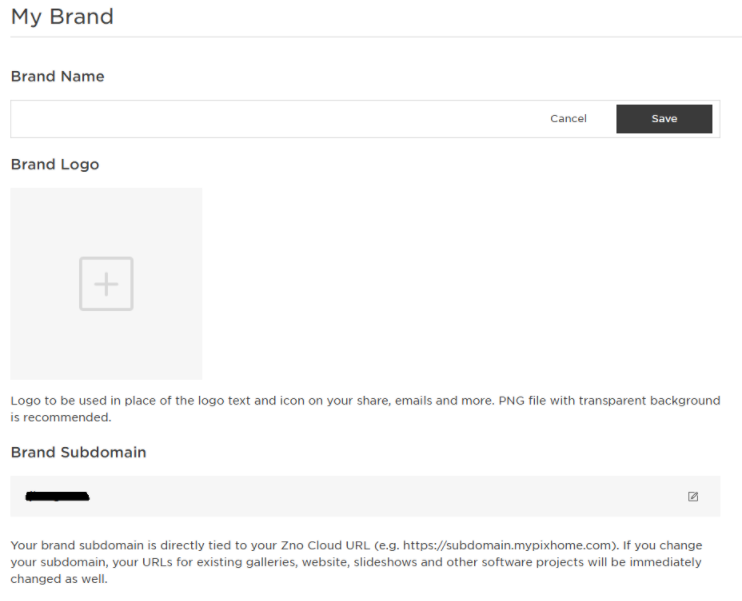This screenshot has height=601, width=742.
Task: Select the Brand Logo section label
Action: point(55,164)
